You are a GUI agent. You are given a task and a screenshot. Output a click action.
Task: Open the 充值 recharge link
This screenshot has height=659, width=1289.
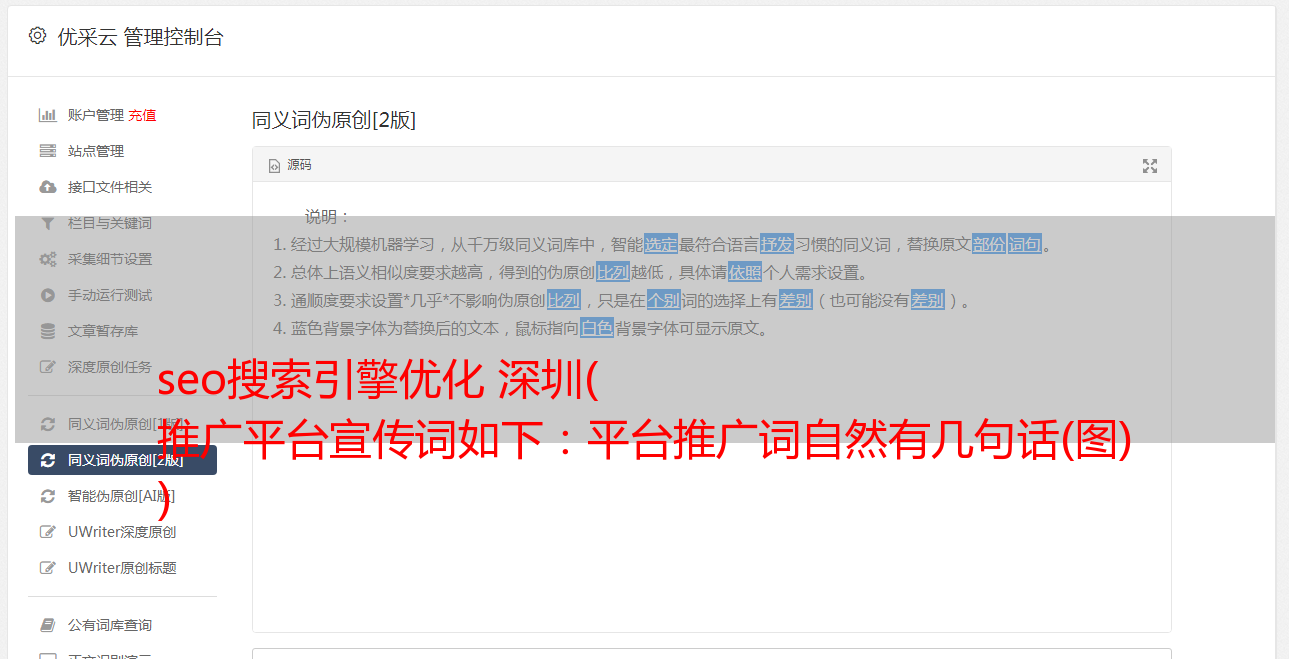pyautogui.click(x=142, y=115)
